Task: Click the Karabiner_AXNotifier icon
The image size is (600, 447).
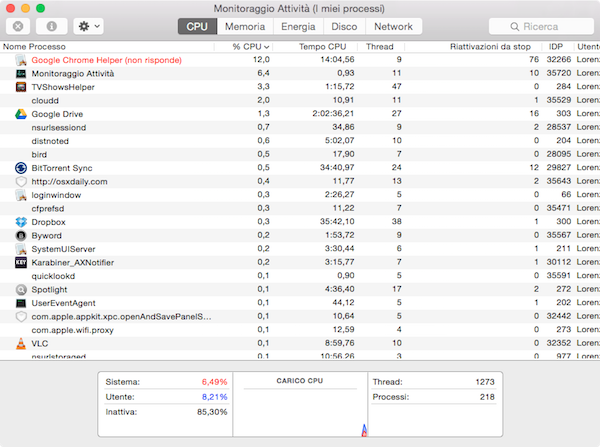Action: (x=21, y=263)
